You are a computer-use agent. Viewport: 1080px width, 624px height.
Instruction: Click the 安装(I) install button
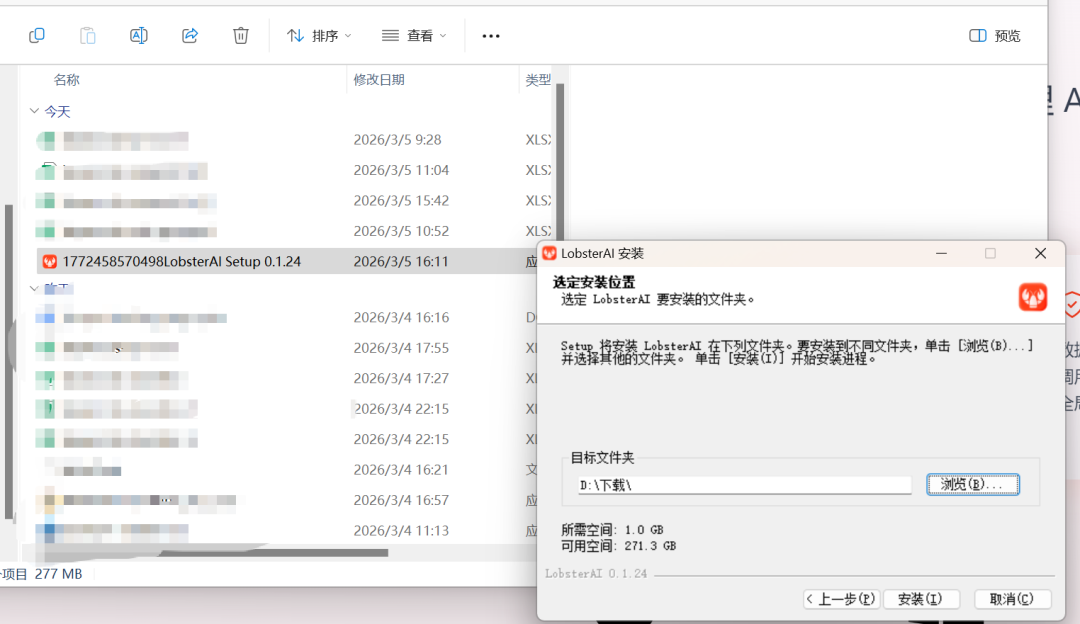pyautogui.click(x=920, y=599)
